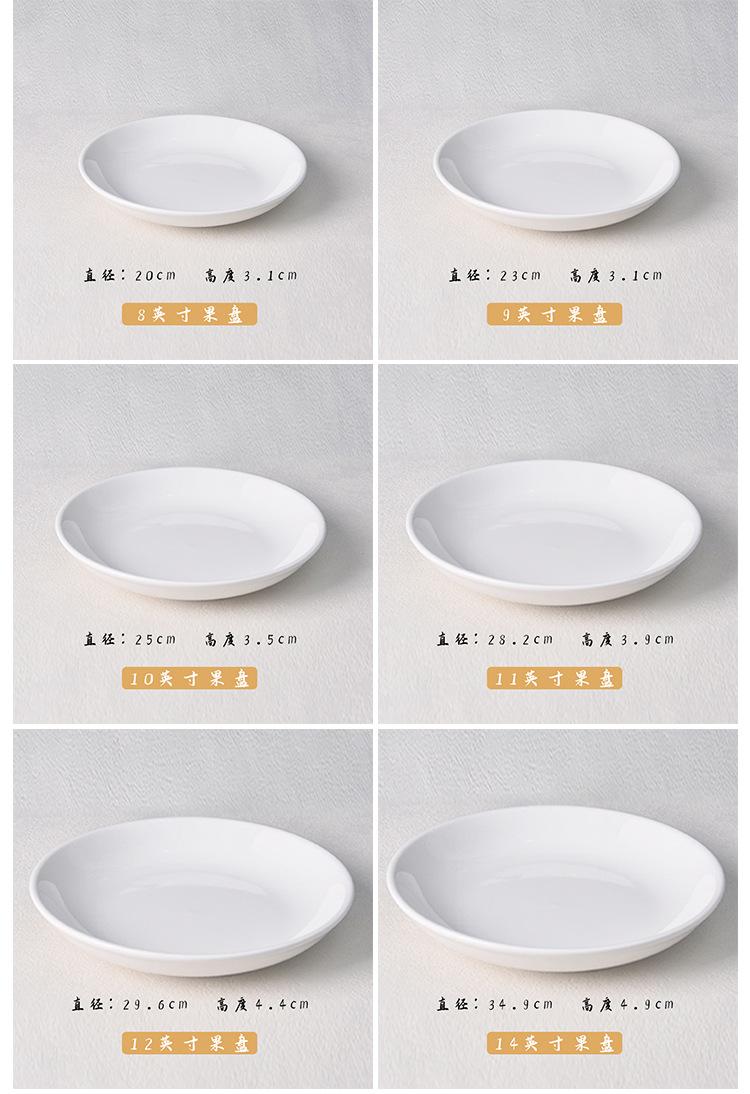Click the 9英寸果盘 orange label
The image size is (750, 1094).
(x=555, y=314)
